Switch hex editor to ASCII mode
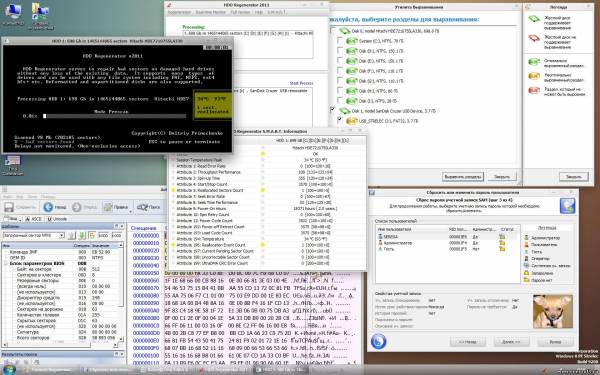 coord(34,219)
